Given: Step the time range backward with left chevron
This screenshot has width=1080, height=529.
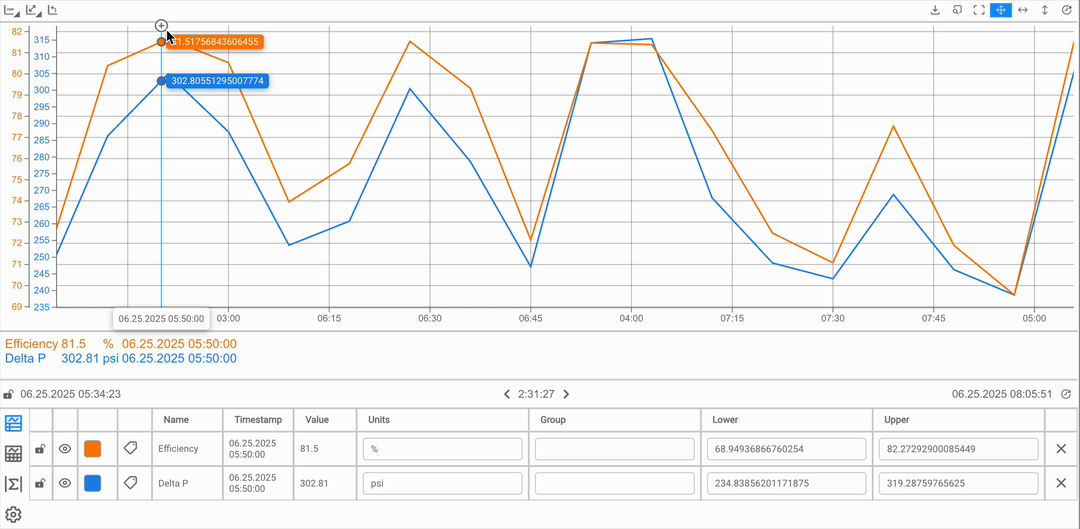Looking at the screenshot, I should pos(507,395).
